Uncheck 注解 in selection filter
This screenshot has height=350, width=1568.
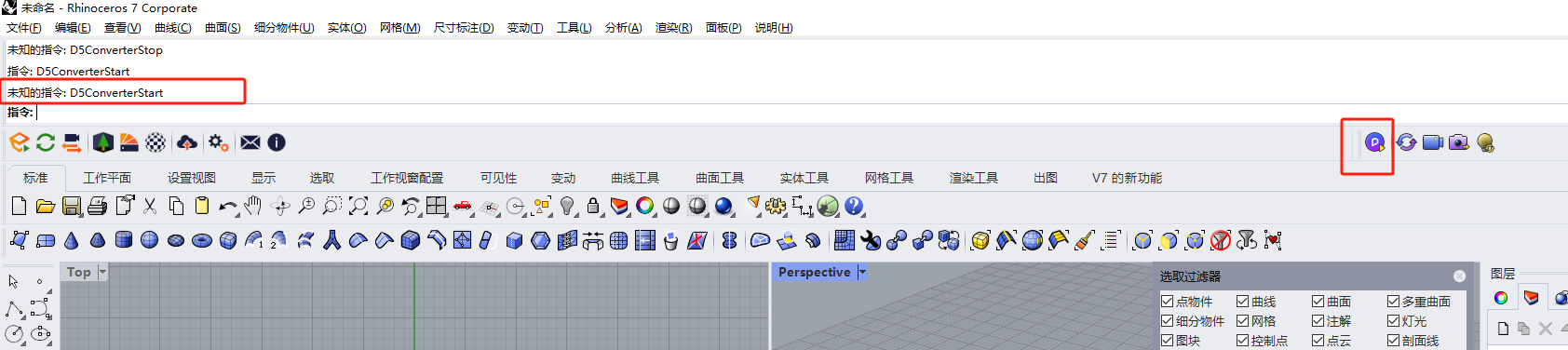pyautogui.click(x=1318, y=321)
